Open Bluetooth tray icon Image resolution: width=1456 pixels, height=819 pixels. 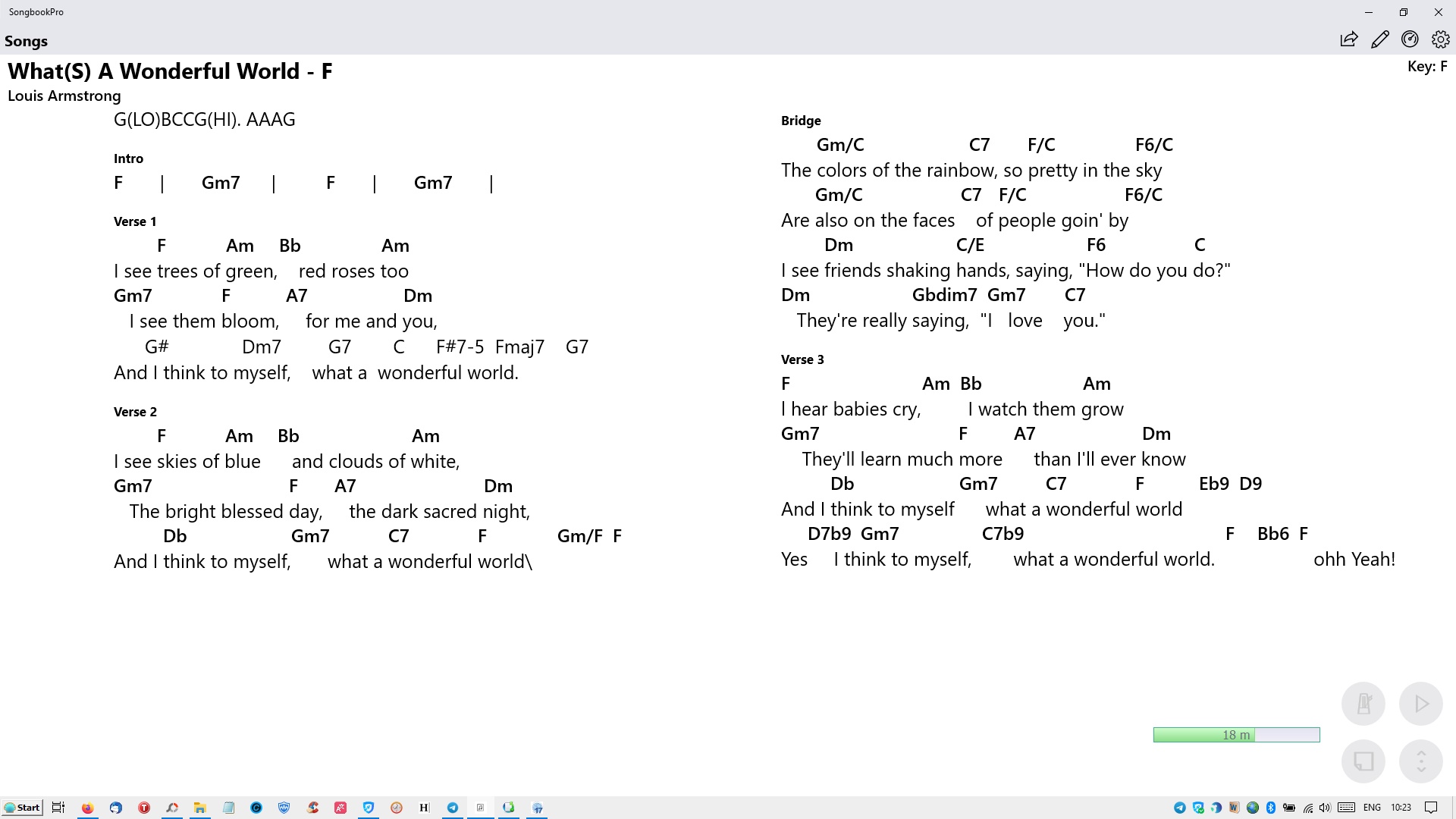coord(1271,808)
